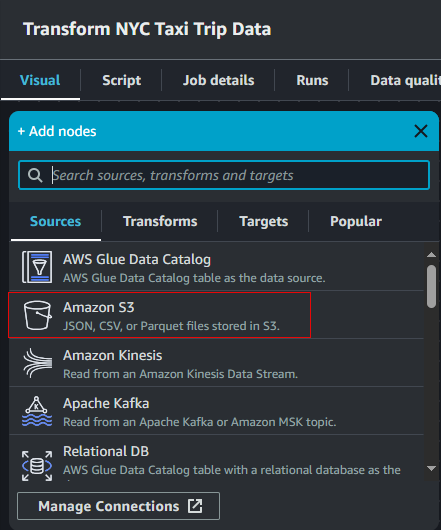Click external link icon in Manage Connections
The height and width of the screenshot is (530, 441).
[x=195, y=506]
